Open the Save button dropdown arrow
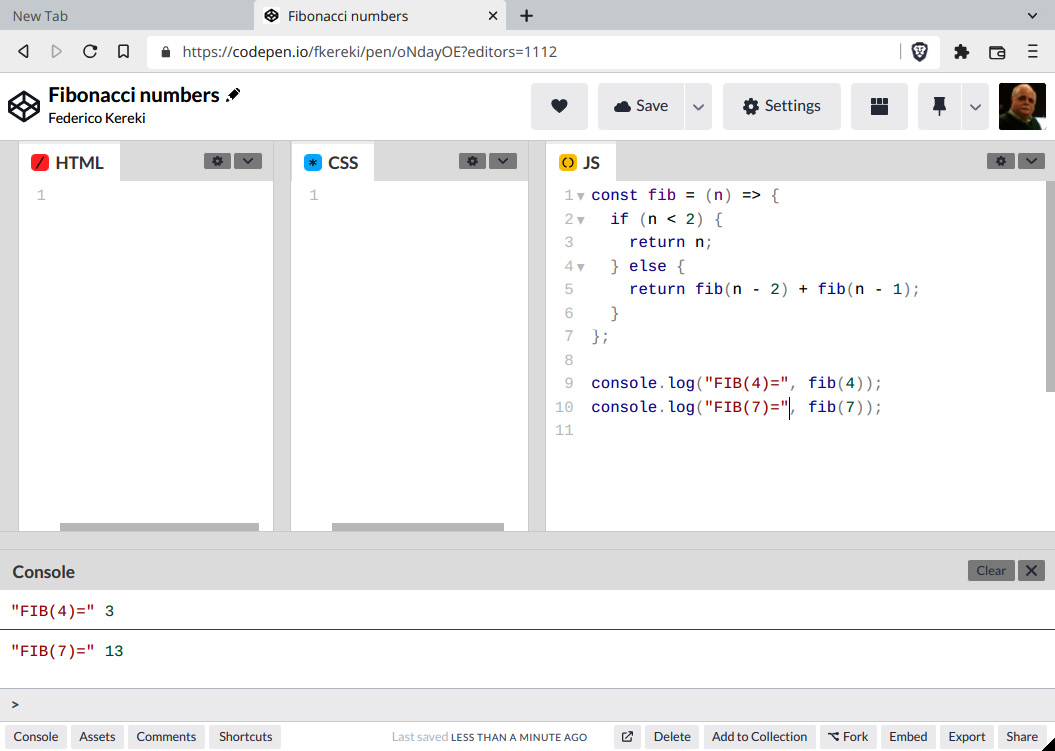Viewport: 1055px width, 751px height. 697,105
